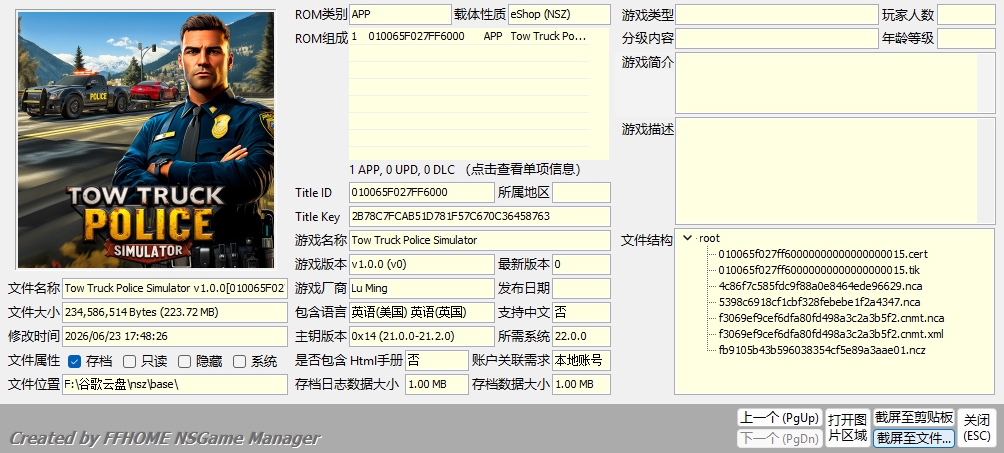Click the 文件位置 file path field
The width and height of the screenshot is (1004, 453).
[x=175, y=384]
